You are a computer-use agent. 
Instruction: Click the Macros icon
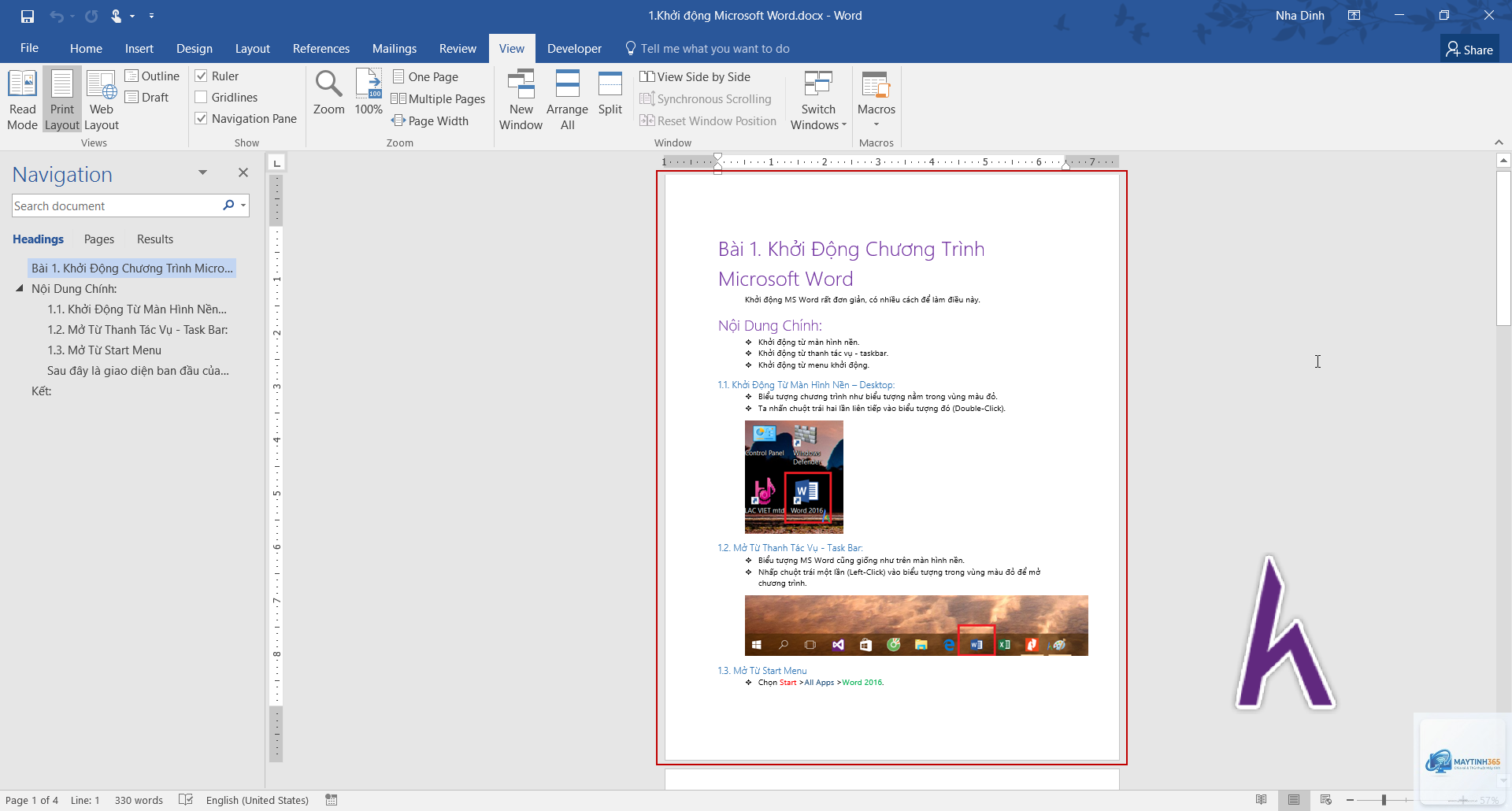pos(876,85)
